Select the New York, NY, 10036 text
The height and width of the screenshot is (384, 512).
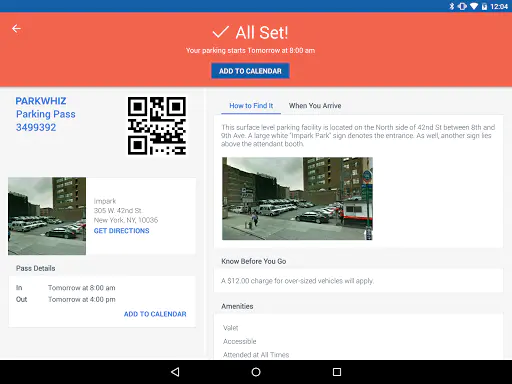(126, 220)
